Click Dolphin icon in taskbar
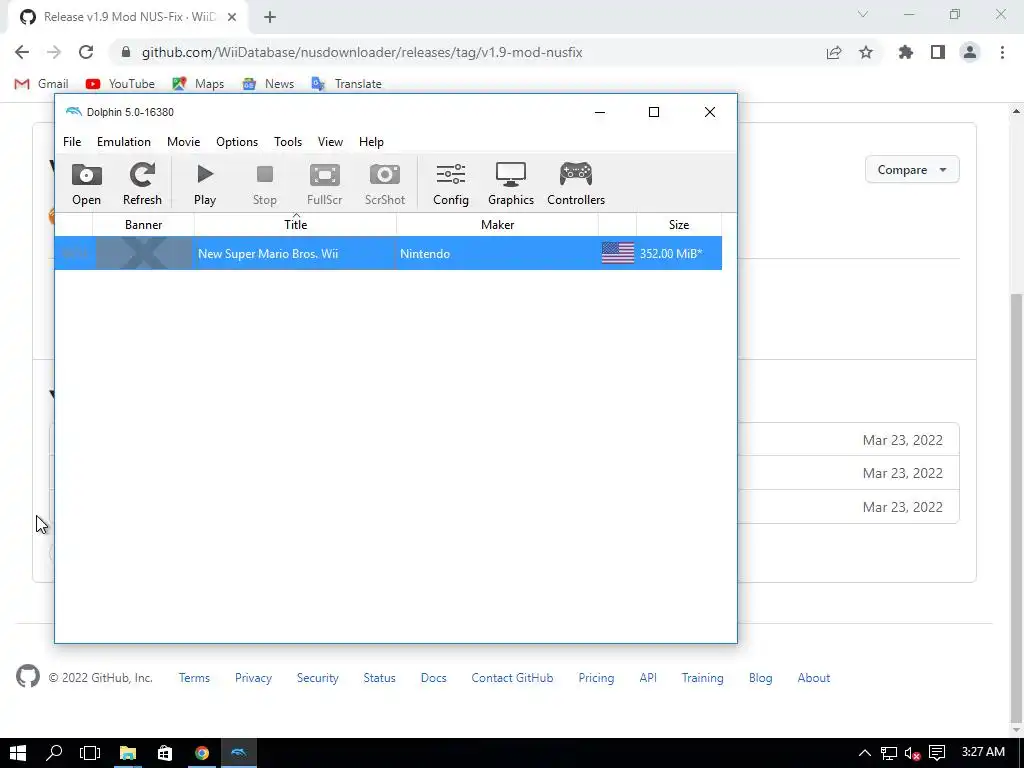 pyautogui.click(x=239, y=753)
